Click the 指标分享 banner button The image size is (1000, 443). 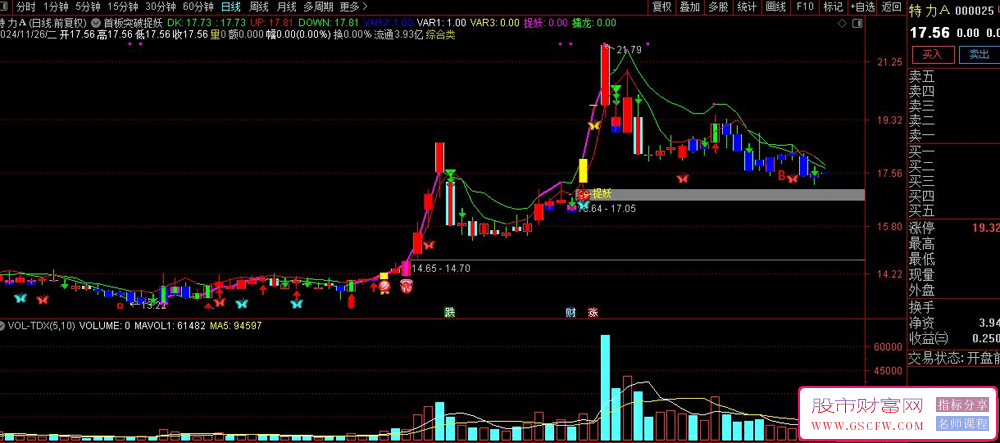pyautogui.click(x=962, y=404)
